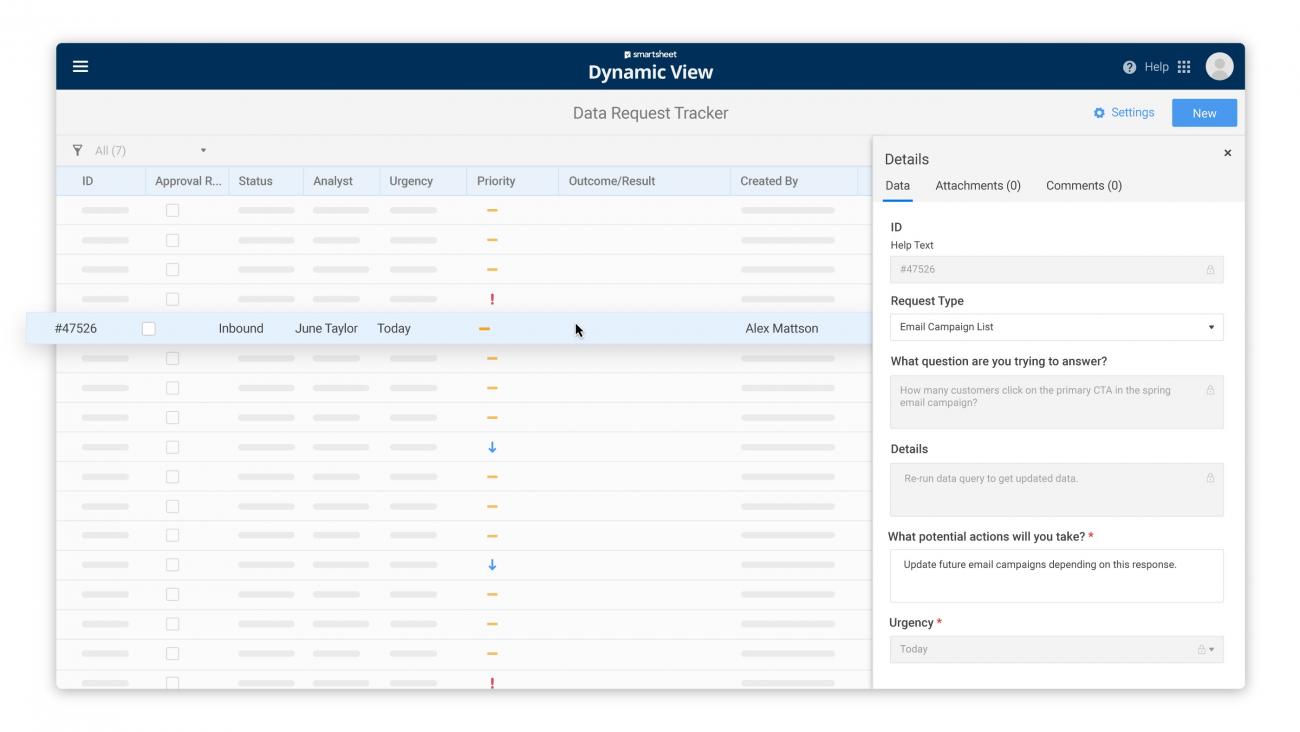
Task: Open the app launcher grid icon
Action: pyautogui.click(x=1184, y=67)
